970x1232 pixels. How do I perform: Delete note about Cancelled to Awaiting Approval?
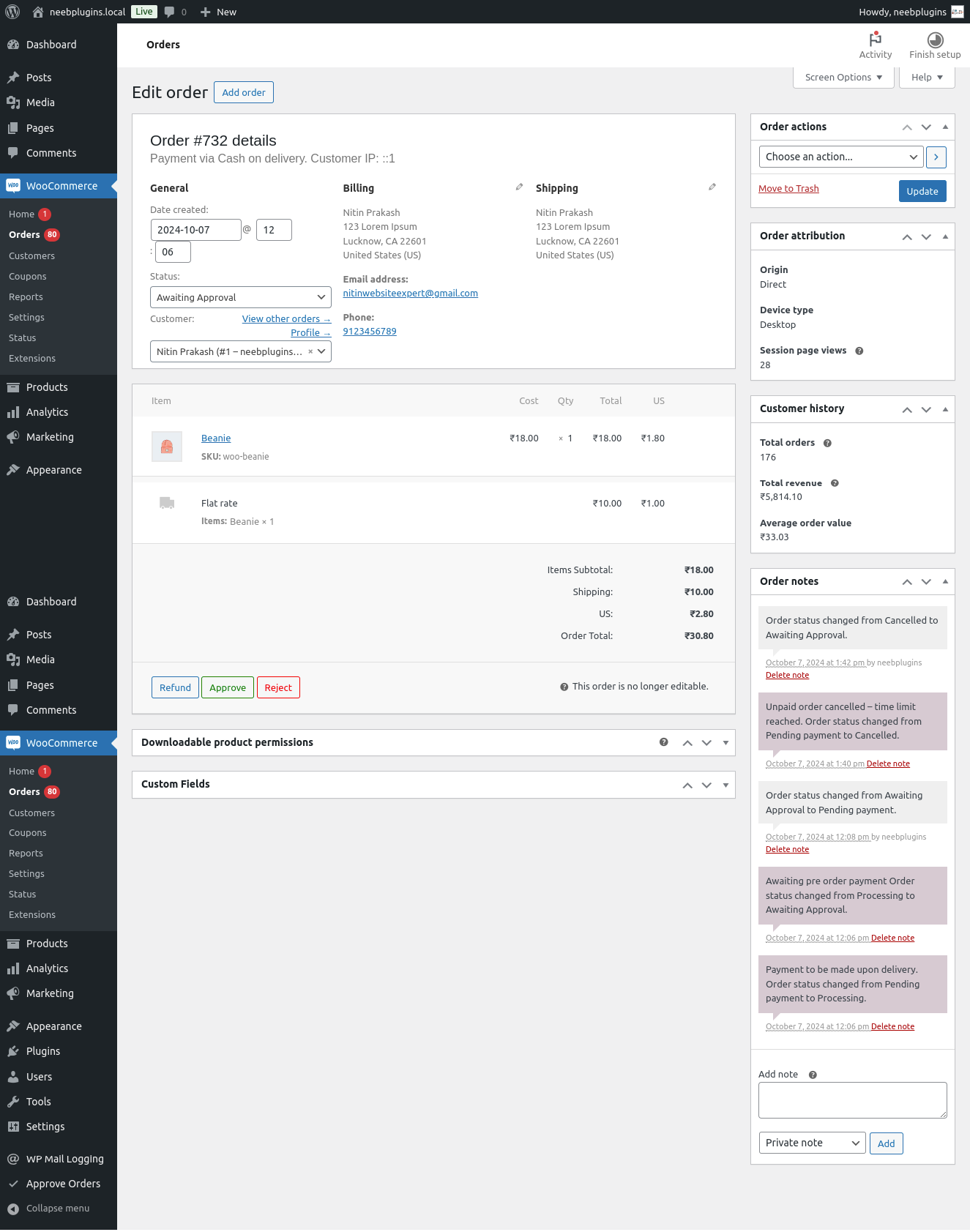[x=787, y=675]
